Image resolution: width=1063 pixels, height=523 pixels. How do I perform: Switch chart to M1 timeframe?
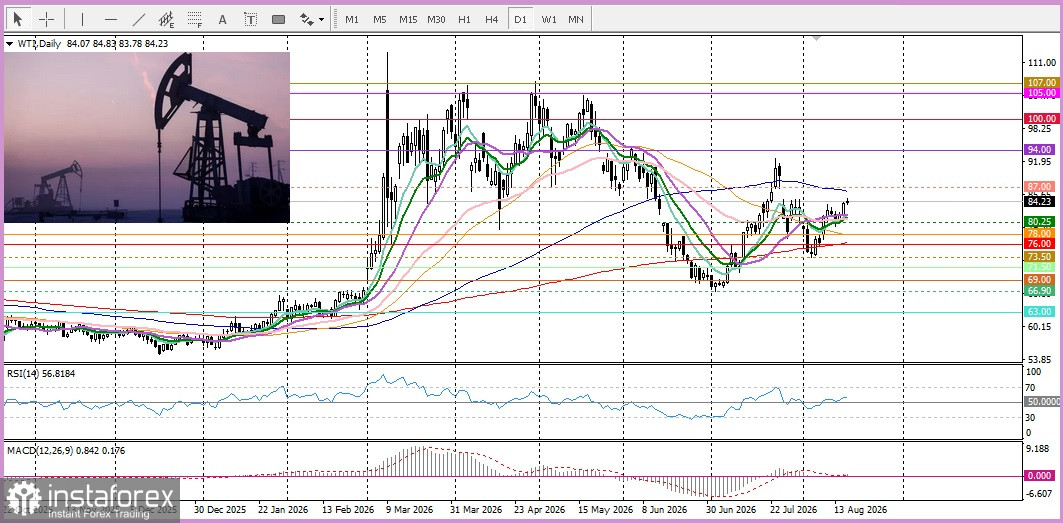tap(352, 19)
